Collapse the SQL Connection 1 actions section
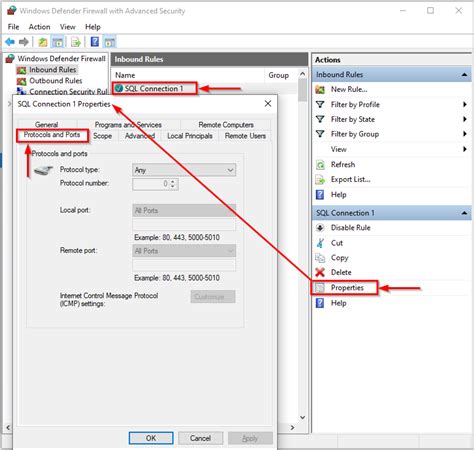This screenshot has width=474, height=450. point(464,213)
